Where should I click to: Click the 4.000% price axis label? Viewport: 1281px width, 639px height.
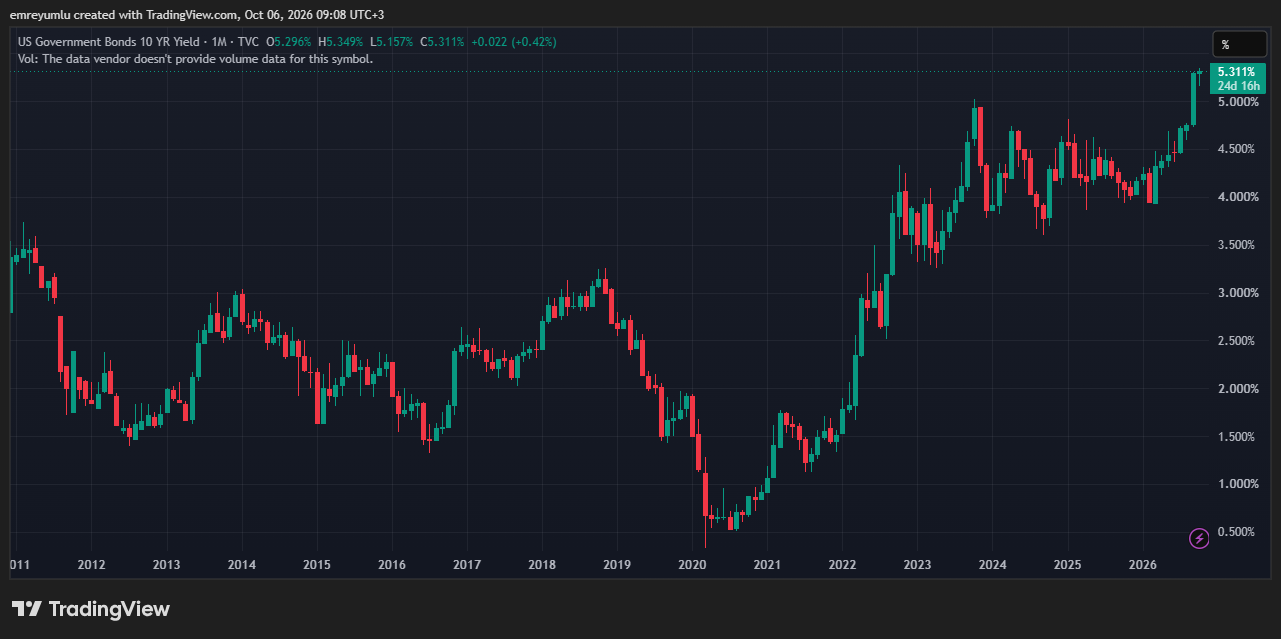1238,197
